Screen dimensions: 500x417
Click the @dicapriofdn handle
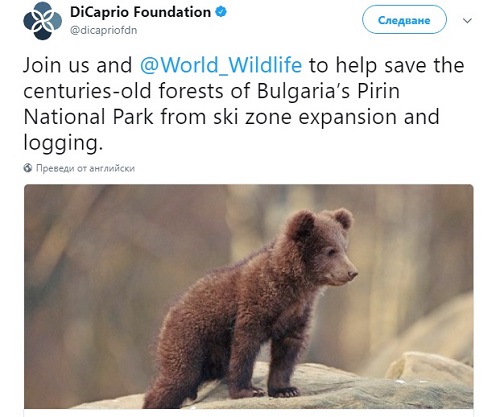[103, 30]
